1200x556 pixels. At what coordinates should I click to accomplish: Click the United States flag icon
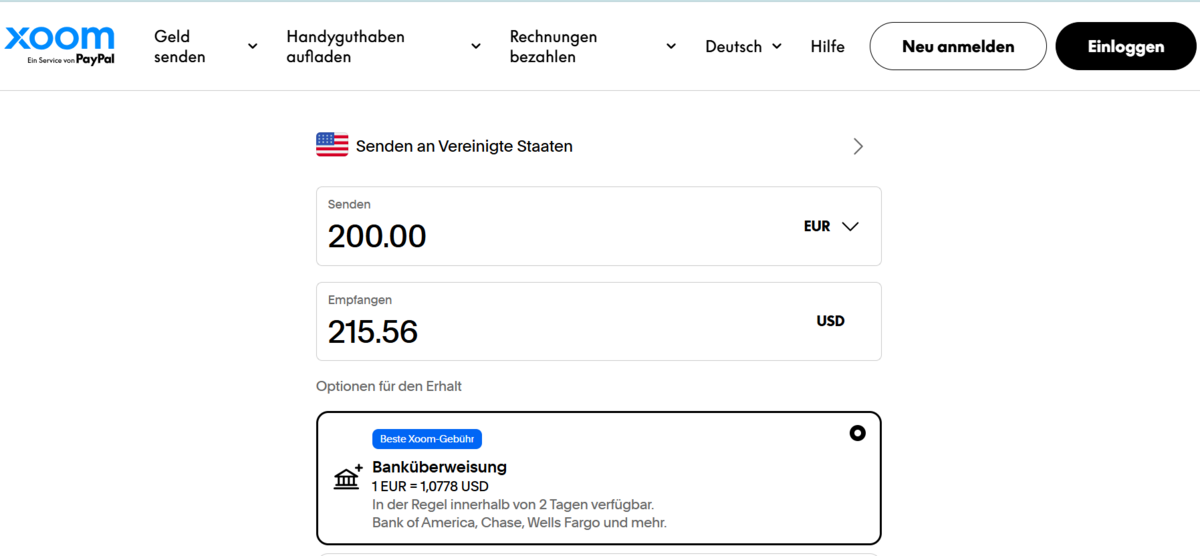pos(332,145)
